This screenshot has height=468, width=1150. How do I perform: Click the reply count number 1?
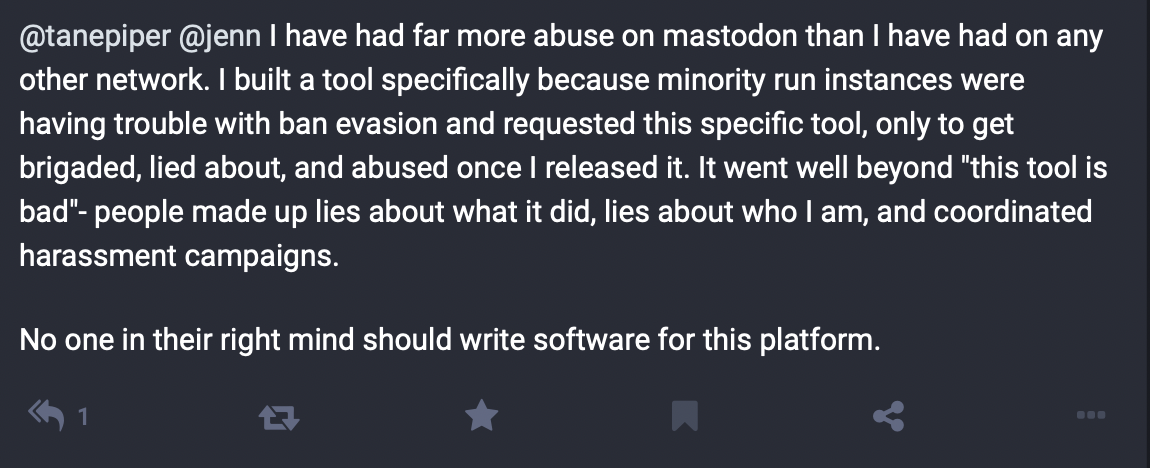pos(83,416)
